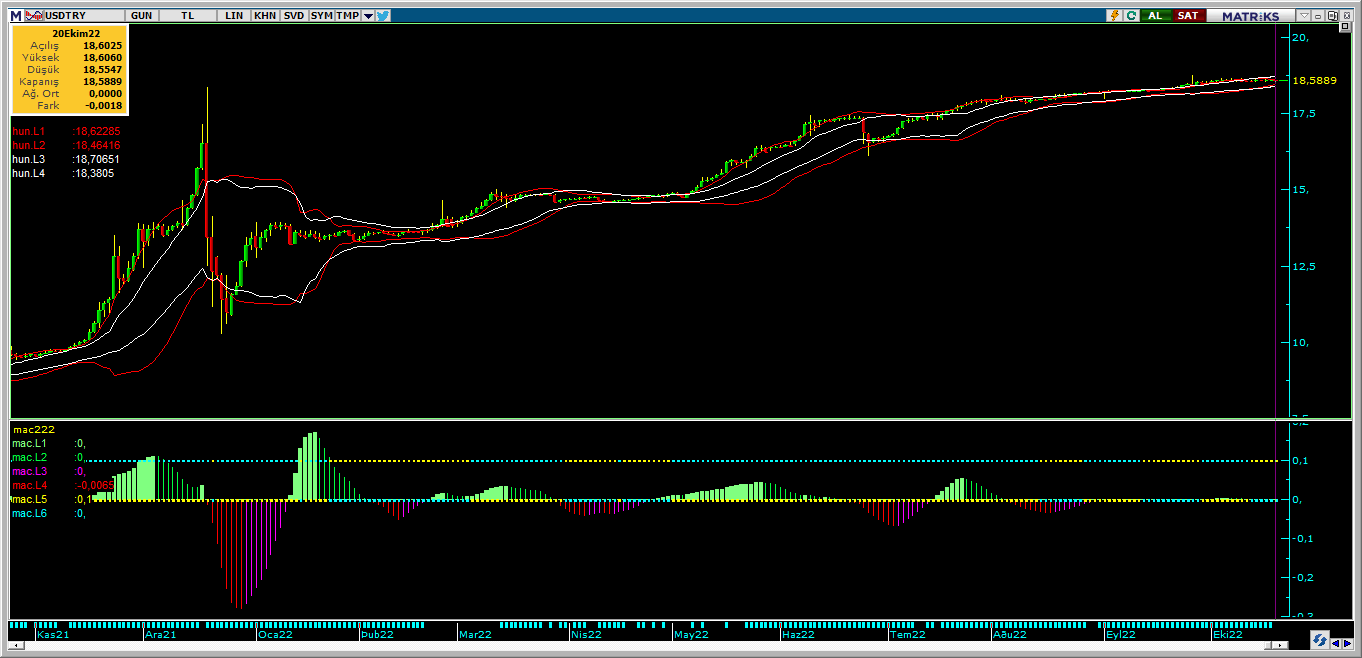
Task: Click the Matriks M logo icon
Action: coord(16,16)
